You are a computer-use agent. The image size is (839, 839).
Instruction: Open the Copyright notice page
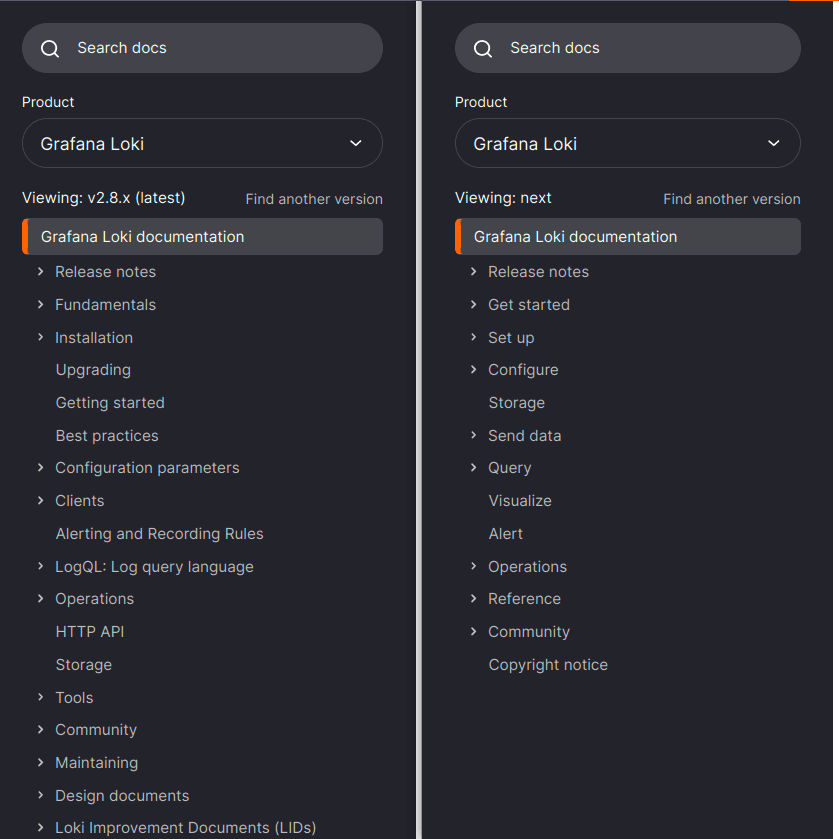click(548, 664)
